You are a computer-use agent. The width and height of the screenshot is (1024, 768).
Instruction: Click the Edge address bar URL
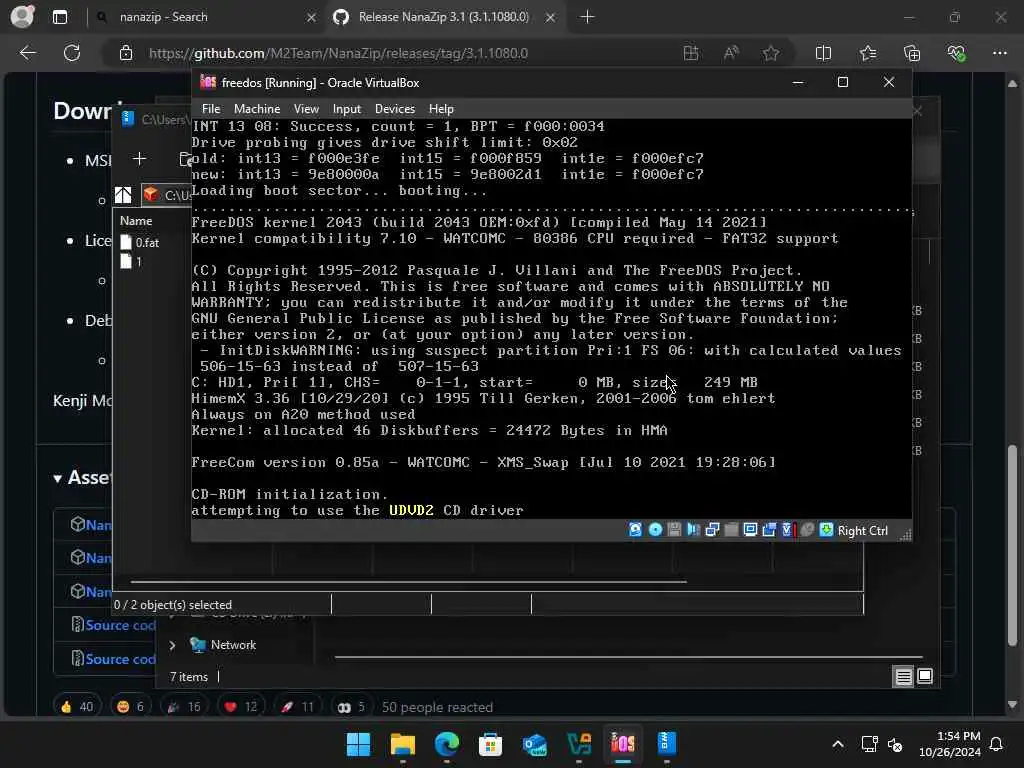[x=338, y=54]
